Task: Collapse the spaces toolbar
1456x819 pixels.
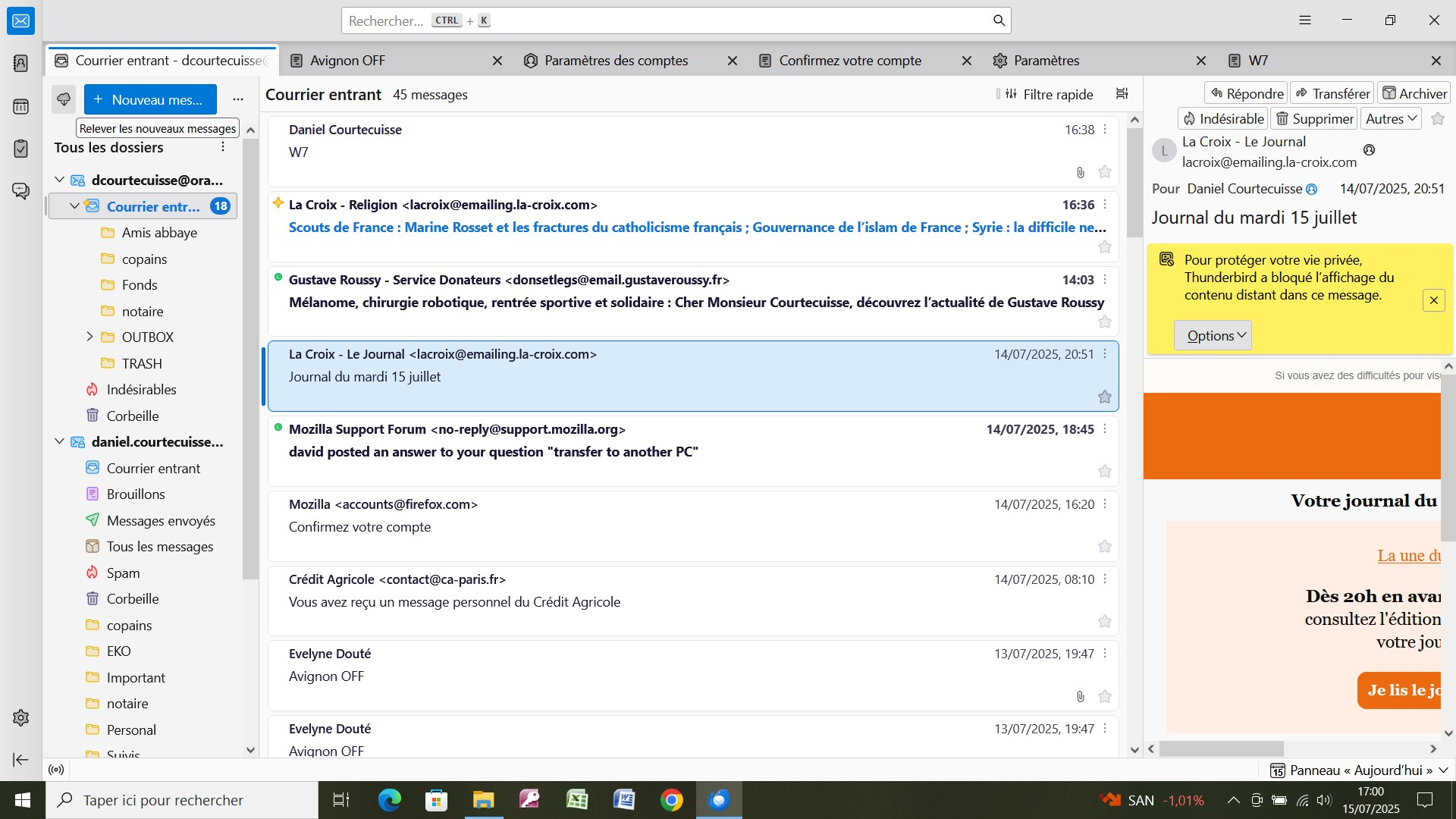Action: (20, 760)
